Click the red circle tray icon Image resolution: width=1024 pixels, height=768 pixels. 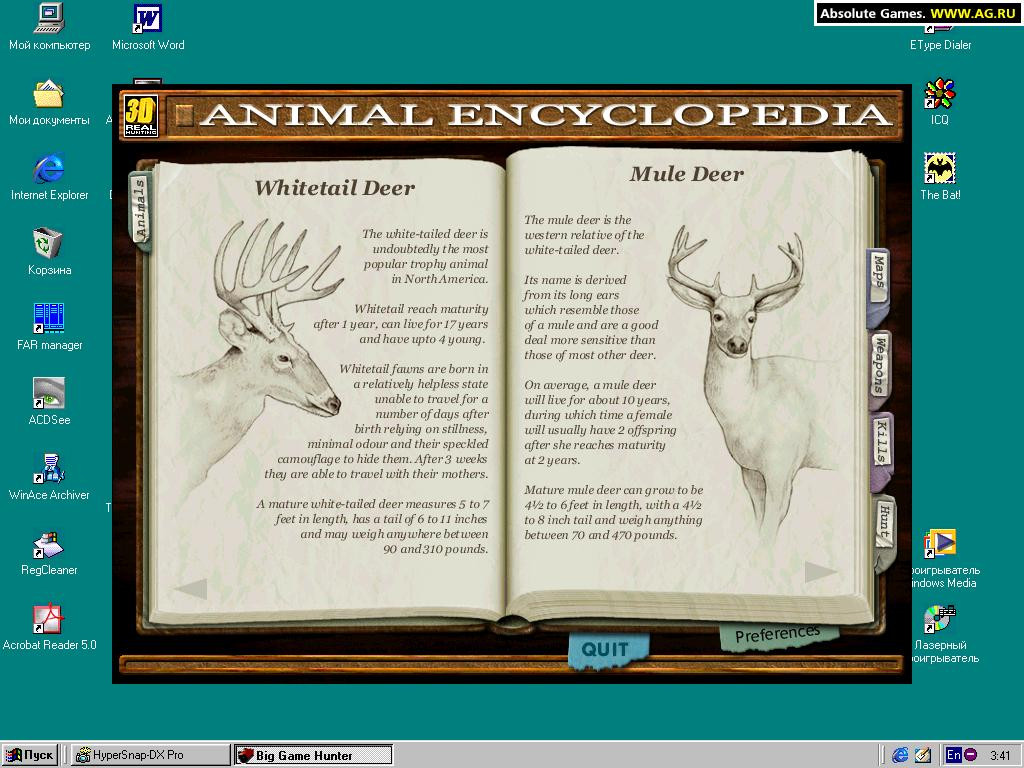click(x=970, y=755)
